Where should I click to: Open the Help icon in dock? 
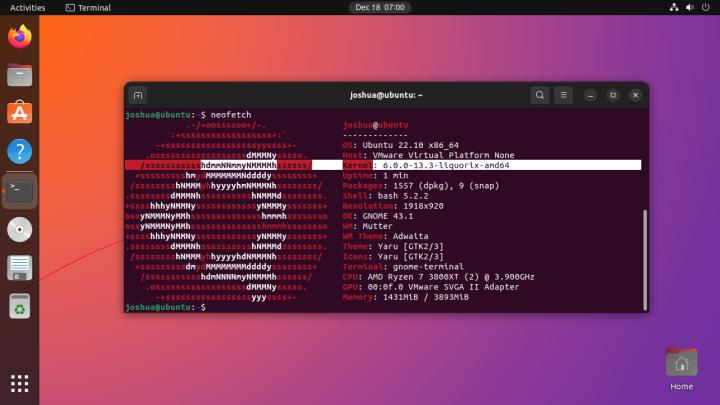(19, 152)
